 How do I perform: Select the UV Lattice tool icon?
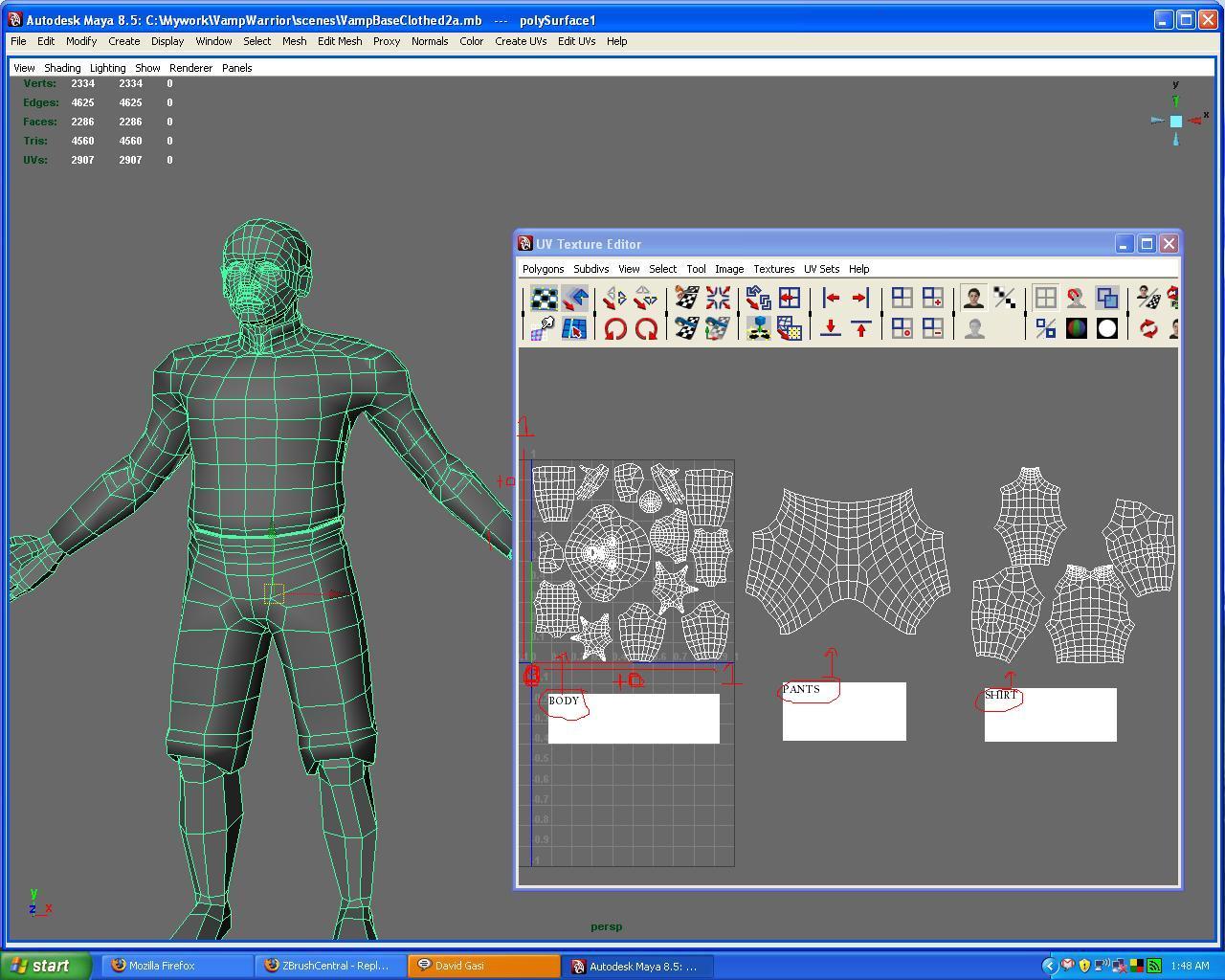tap(545, 299)
